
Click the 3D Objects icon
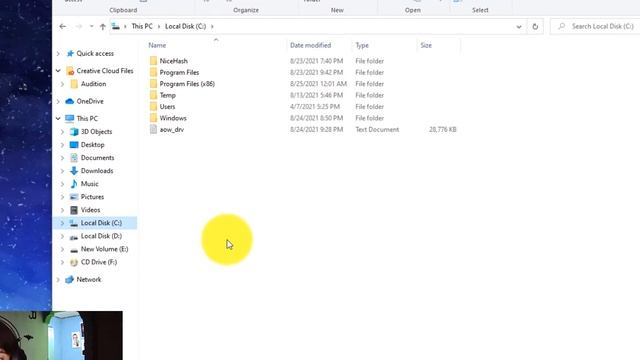click(74, 131)
